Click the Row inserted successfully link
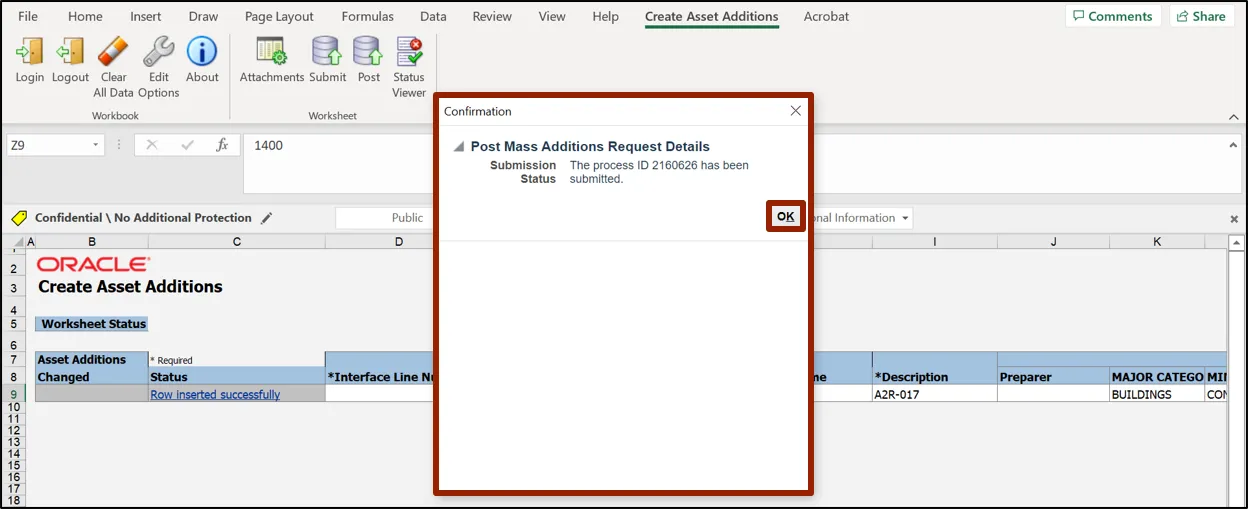 point(215,395)
